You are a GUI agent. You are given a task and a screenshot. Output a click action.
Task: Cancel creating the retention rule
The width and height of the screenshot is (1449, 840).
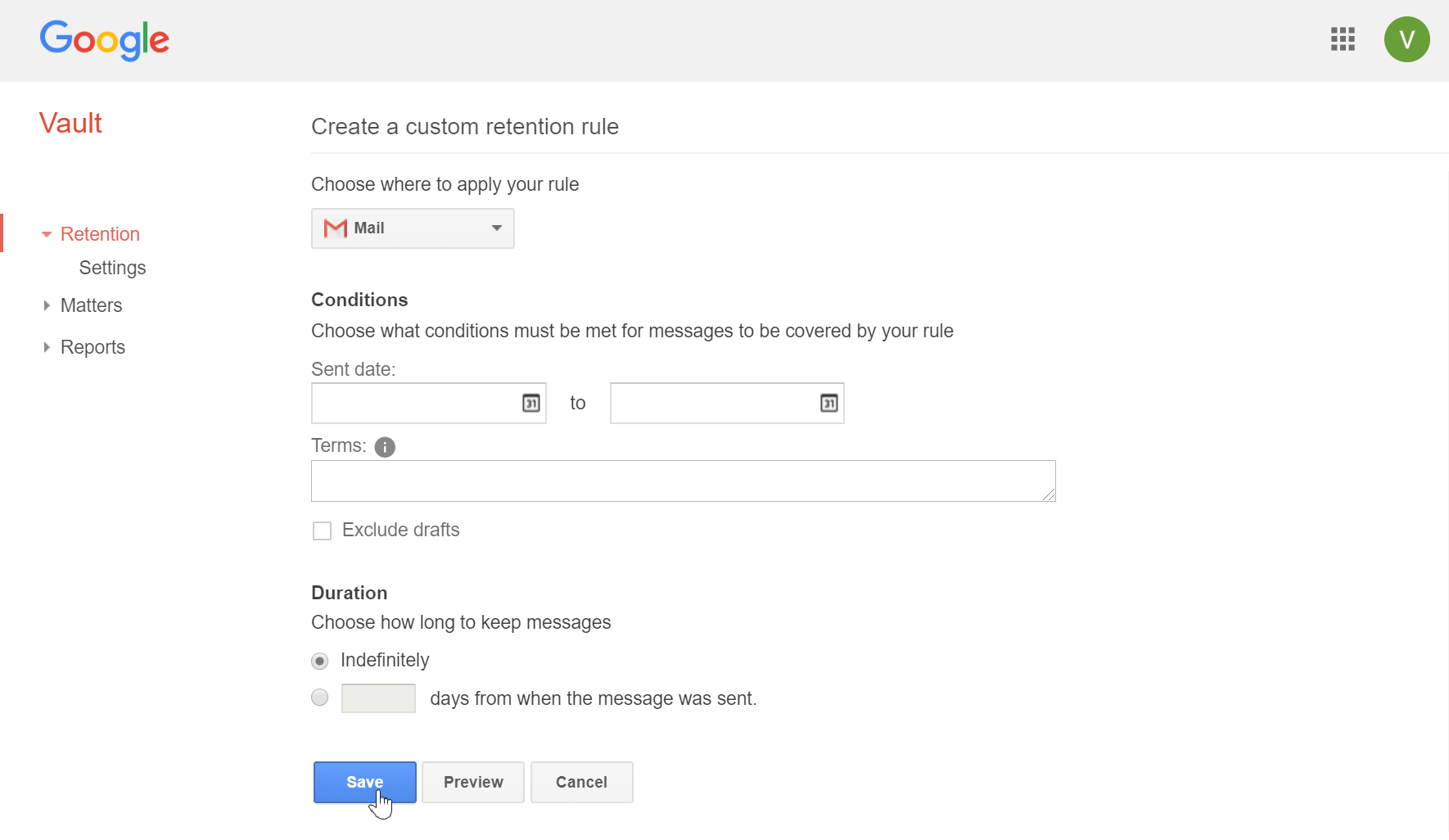pyautogui.click(x=581, y=782)
